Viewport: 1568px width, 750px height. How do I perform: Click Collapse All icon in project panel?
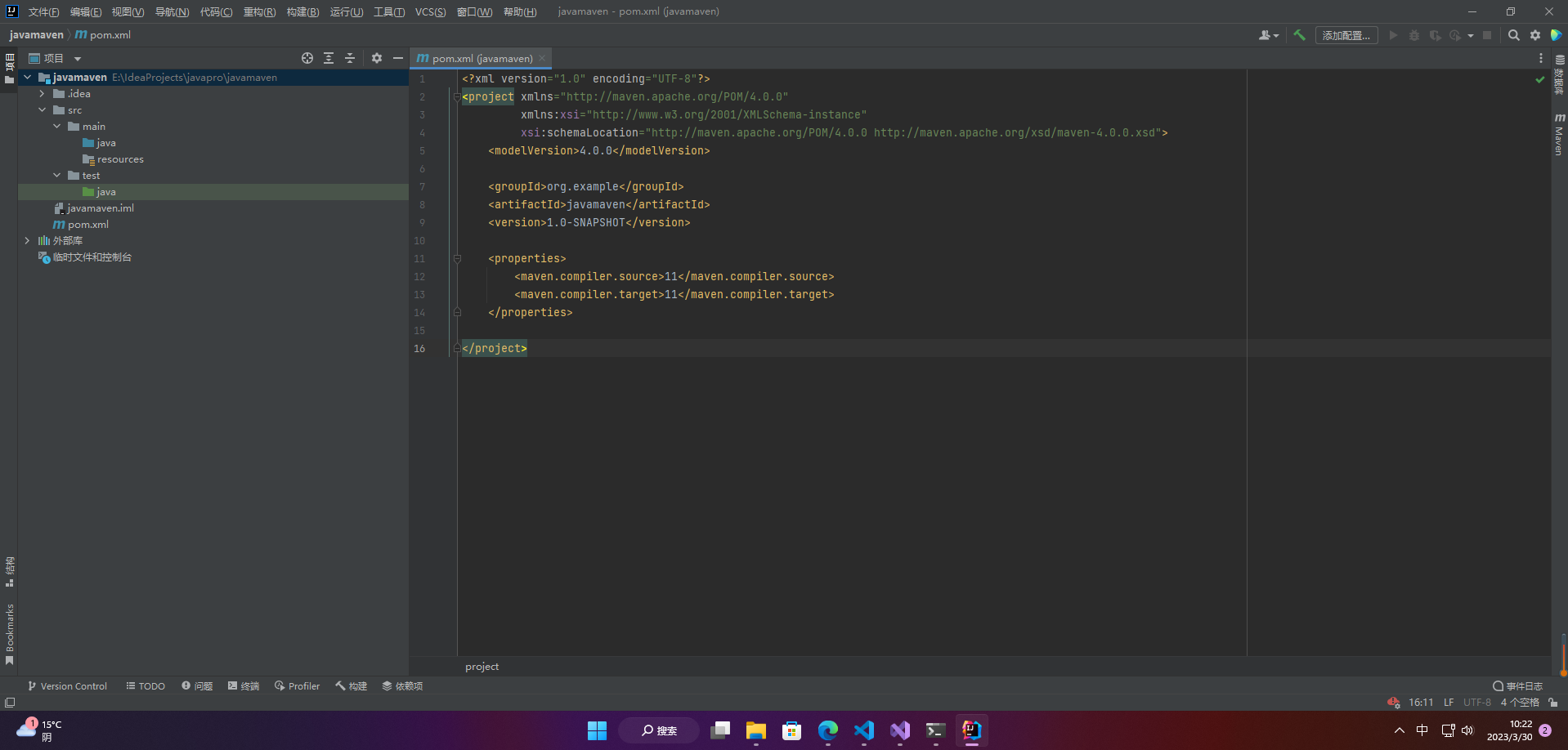tap(350, 58)
